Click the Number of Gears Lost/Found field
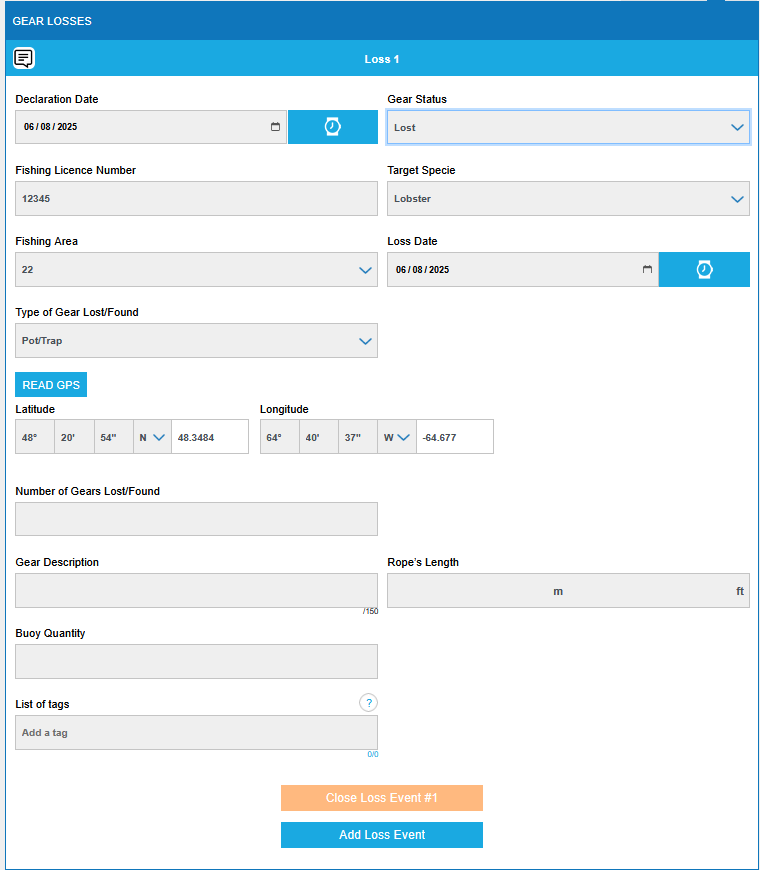The width and height of the screenshot is (760, 870). coord(196,519)
